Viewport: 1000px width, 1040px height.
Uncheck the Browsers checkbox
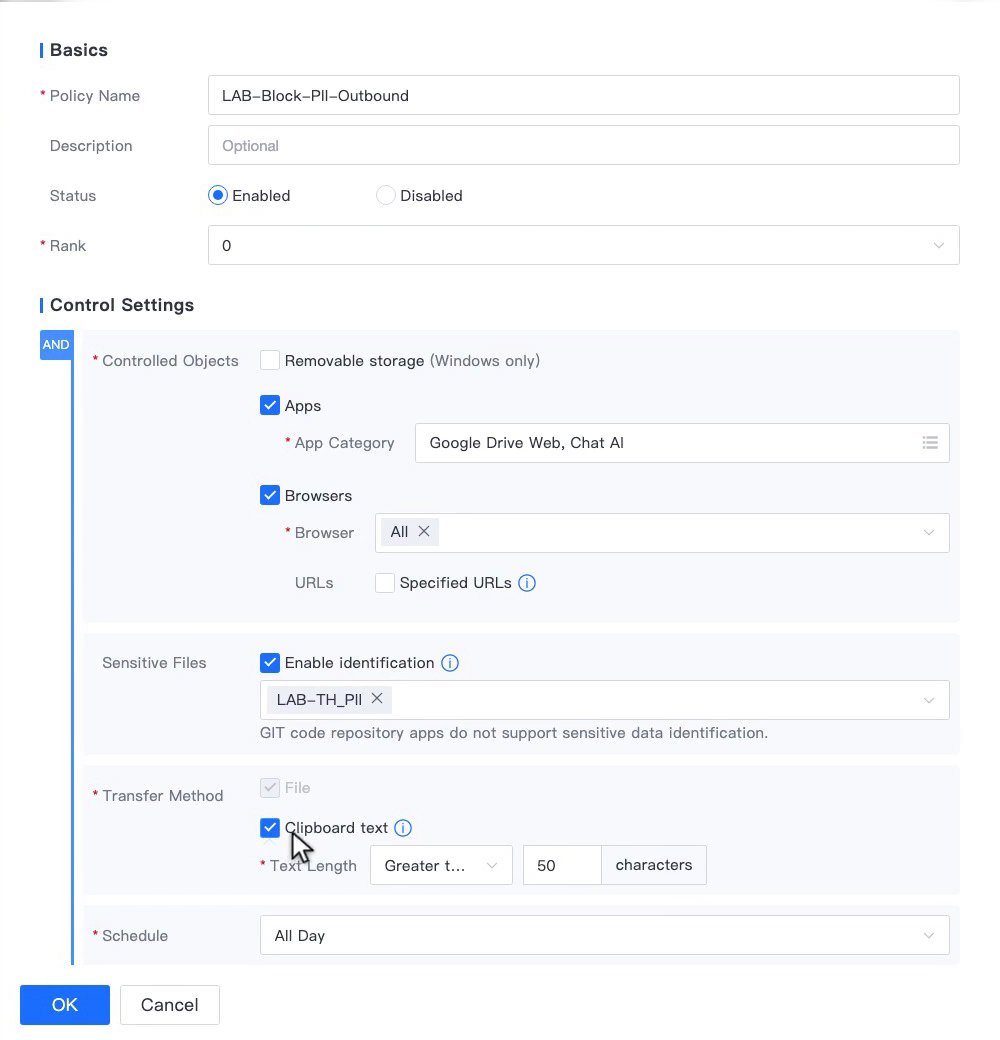[270, 495]
